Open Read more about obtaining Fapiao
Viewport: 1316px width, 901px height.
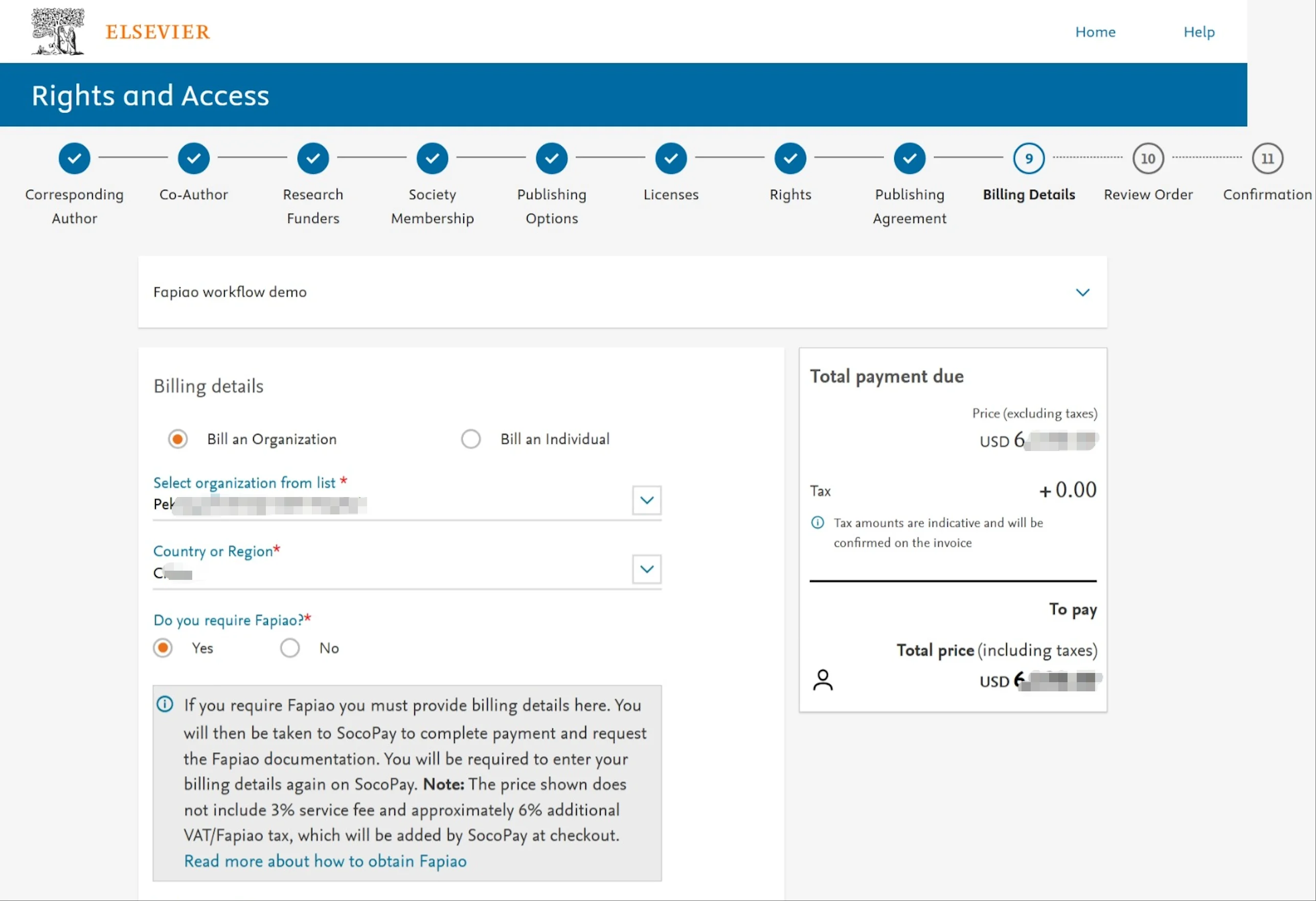pos(325,861)
